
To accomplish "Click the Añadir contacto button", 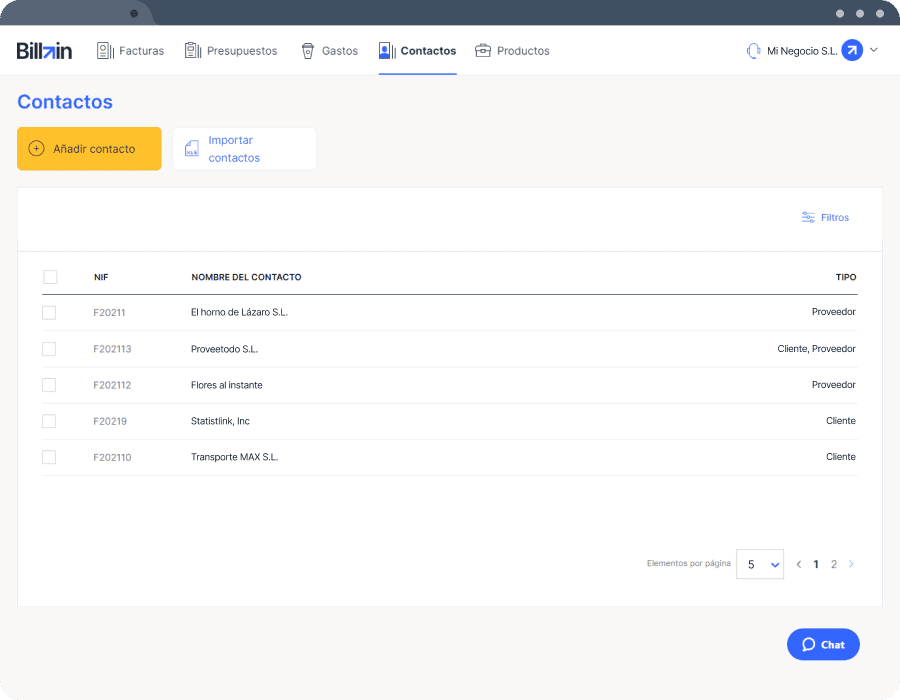I will (x=89, y=149).
